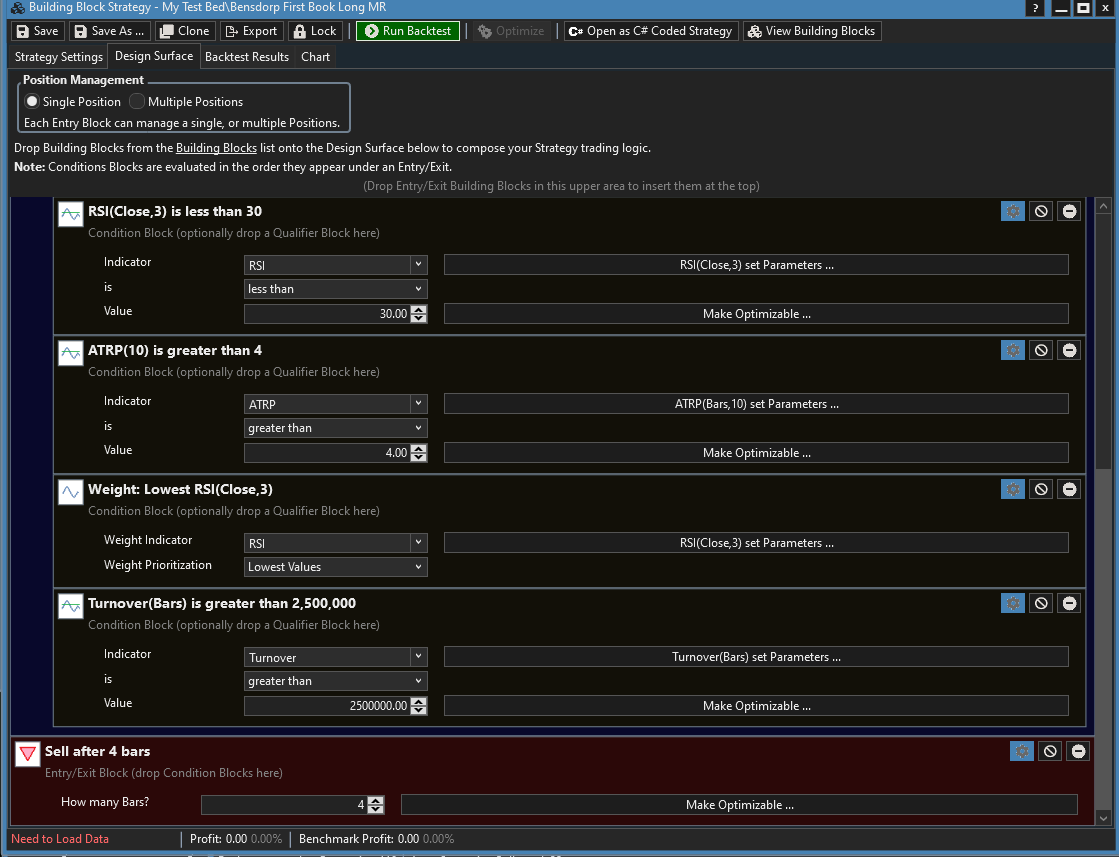Select Single Position radio button
Image resolution: width=1119 pixels, height=857 pixels.
point(33,102)
